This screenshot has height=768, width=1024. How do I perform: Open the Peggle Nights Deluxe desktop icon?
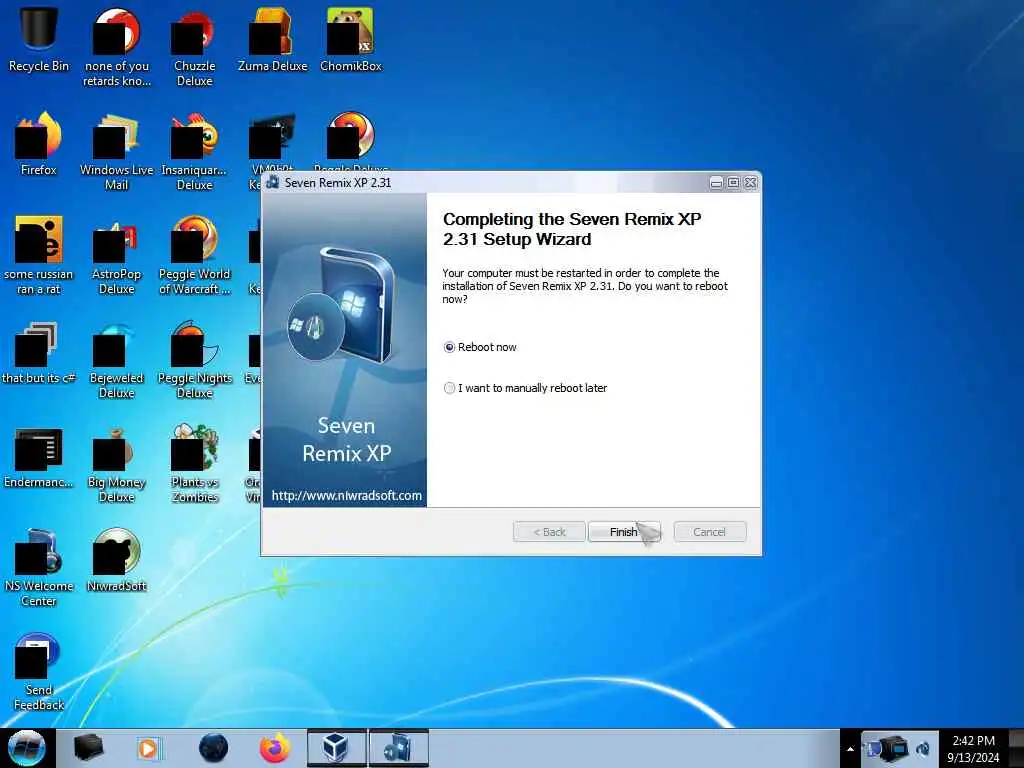(195, 359)
